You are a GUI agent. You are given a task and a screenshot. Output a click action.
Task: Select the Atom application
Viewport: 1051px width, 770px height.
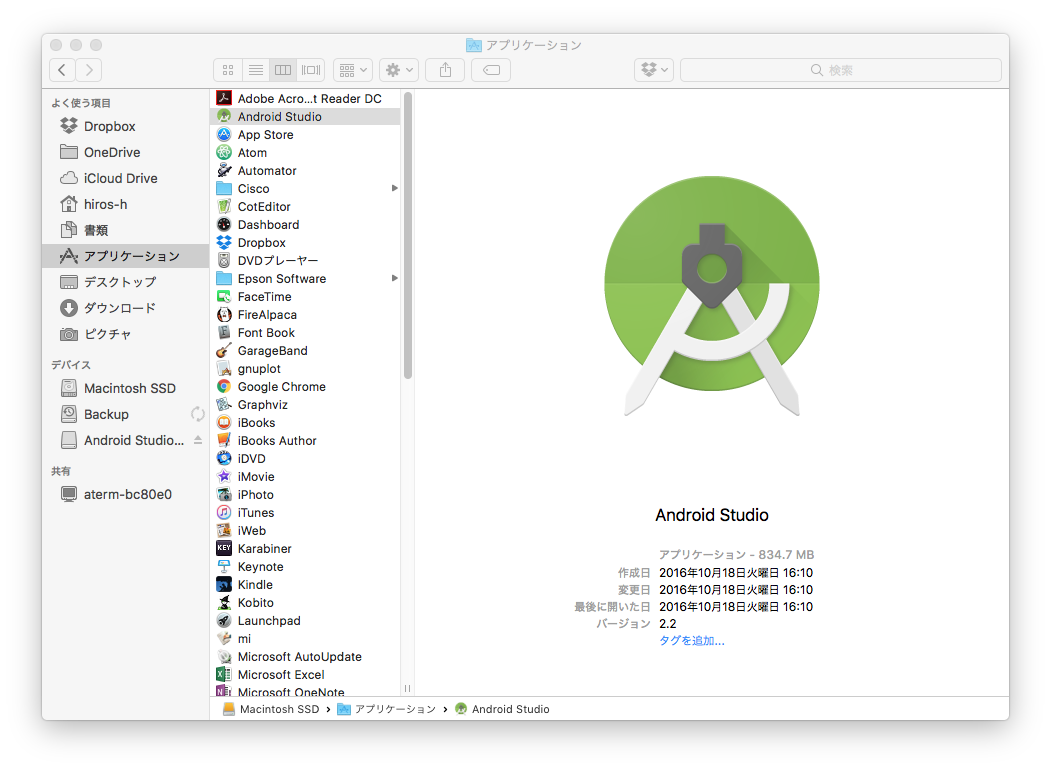[x=306, y=153]
